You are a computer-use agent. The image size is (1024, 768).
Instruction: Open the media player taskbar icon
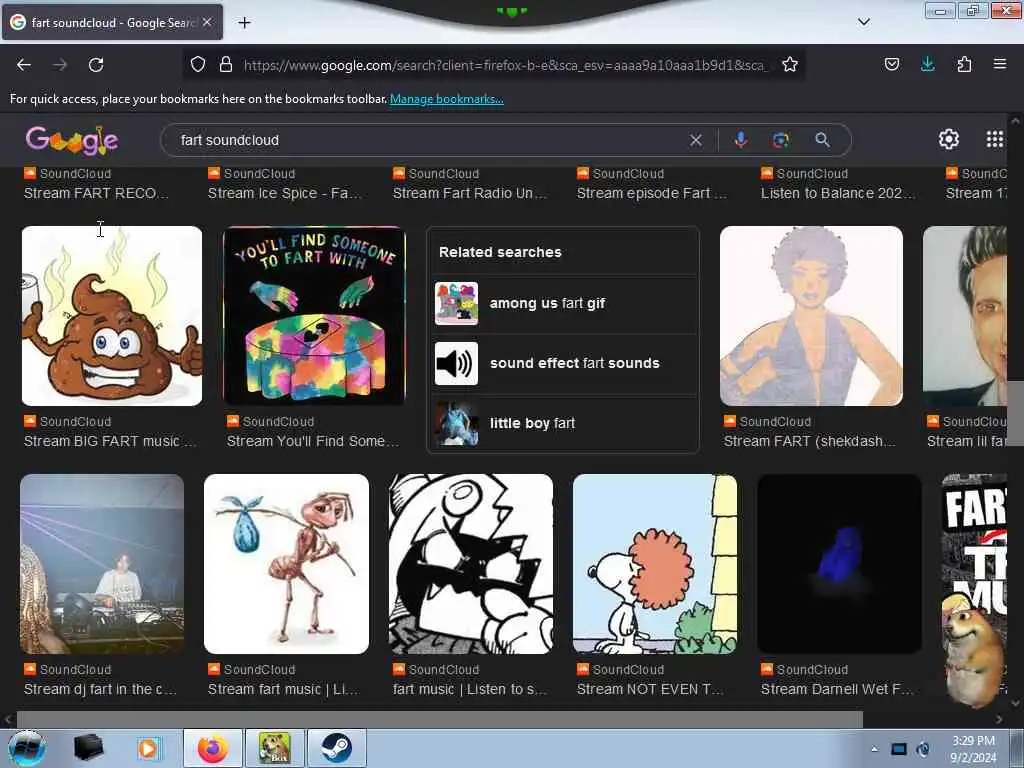point(148,748)
